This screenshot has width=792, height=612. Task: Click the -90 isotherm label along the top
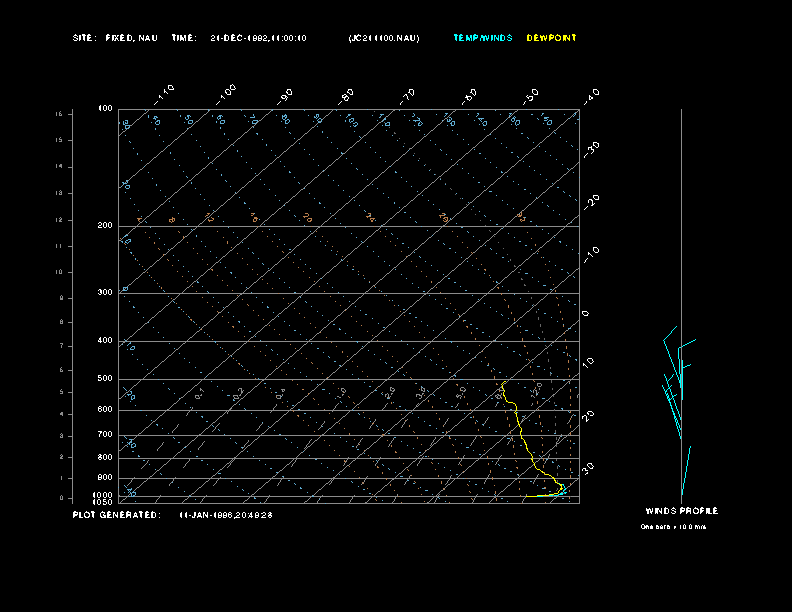(x=285, y=96)
